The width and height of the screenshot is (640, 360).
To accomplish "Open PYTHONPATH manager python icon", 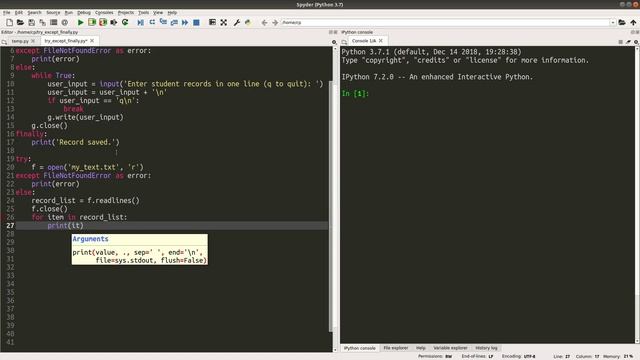I will click(x=248, y=22).
